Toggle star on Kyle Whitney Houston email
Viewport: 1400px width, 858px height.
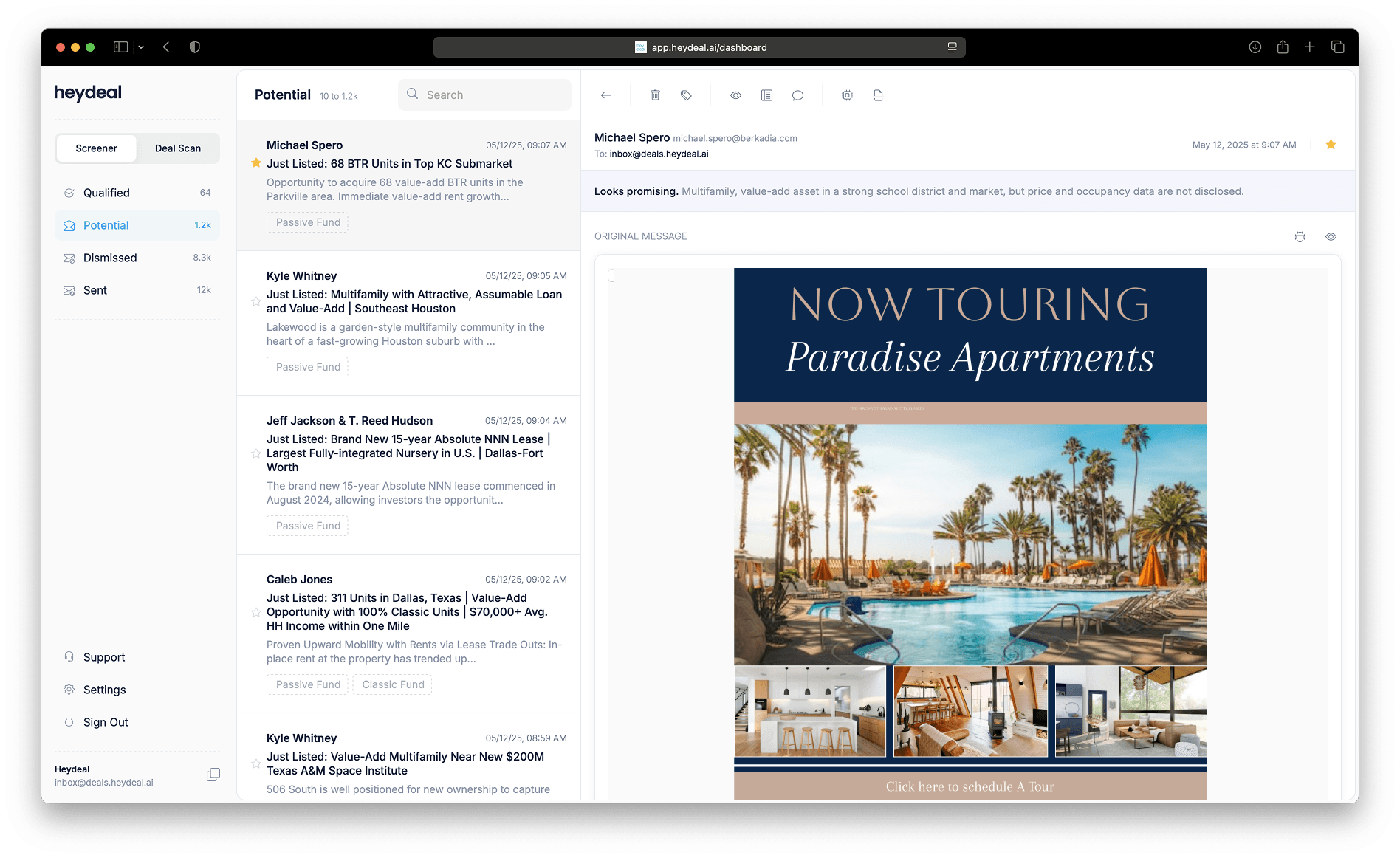tap(255, 301)
